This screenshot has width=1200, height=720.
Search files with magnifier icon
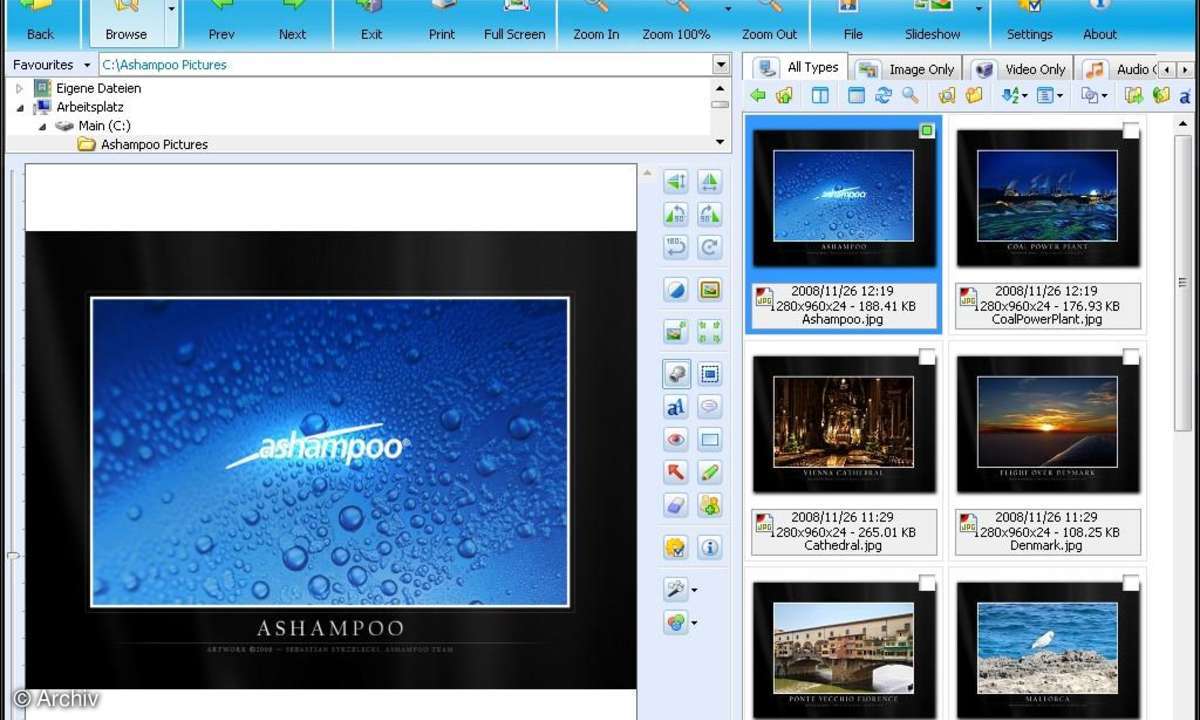[x=910, y=96]
